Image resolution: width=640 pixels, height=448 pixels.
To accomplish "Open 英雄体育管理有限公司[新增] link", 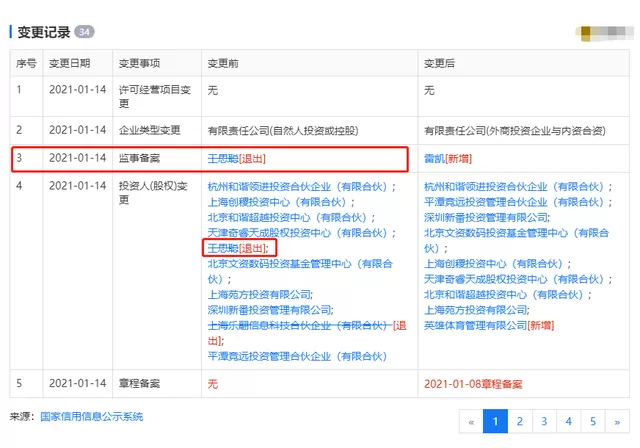I will click(489, 326).
